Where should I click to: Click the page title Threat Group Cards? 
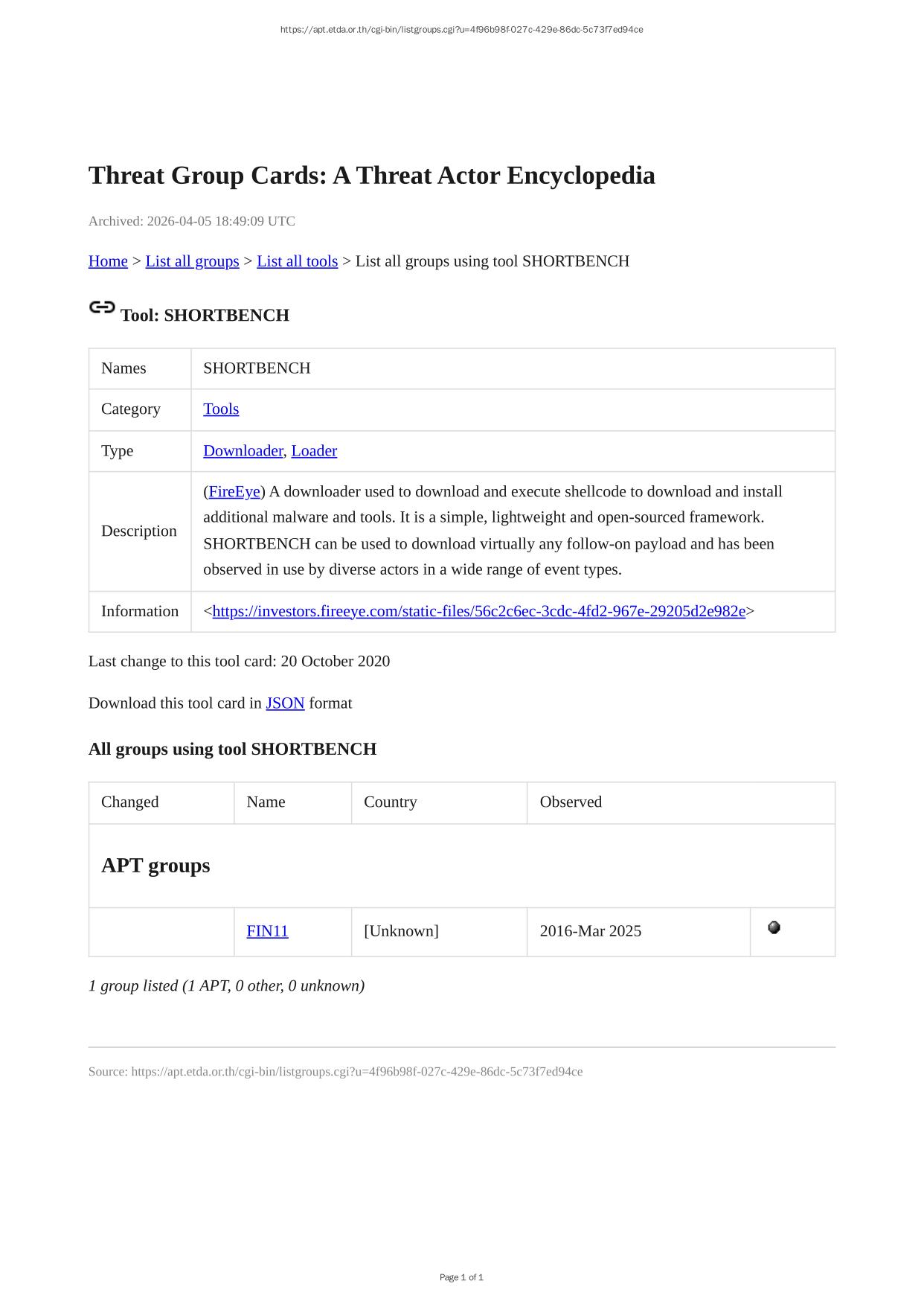[x=371, y=176]
